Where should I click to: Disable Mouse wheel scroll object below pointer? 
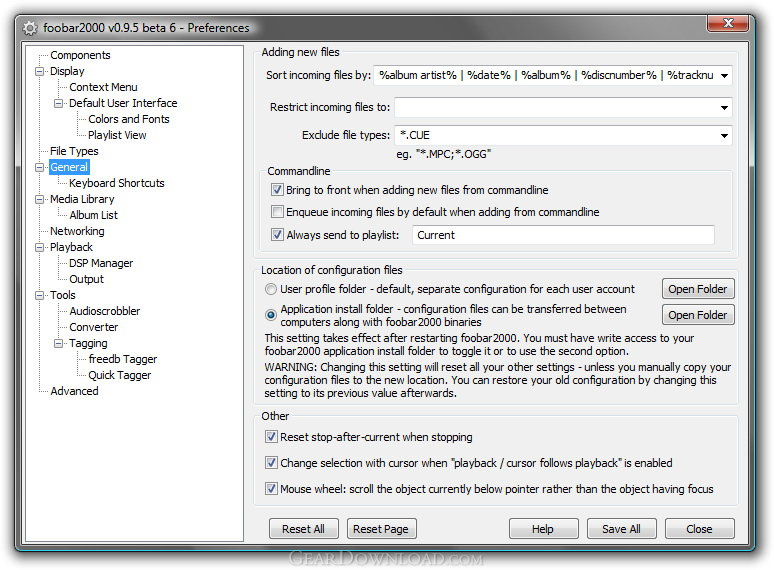271,489
